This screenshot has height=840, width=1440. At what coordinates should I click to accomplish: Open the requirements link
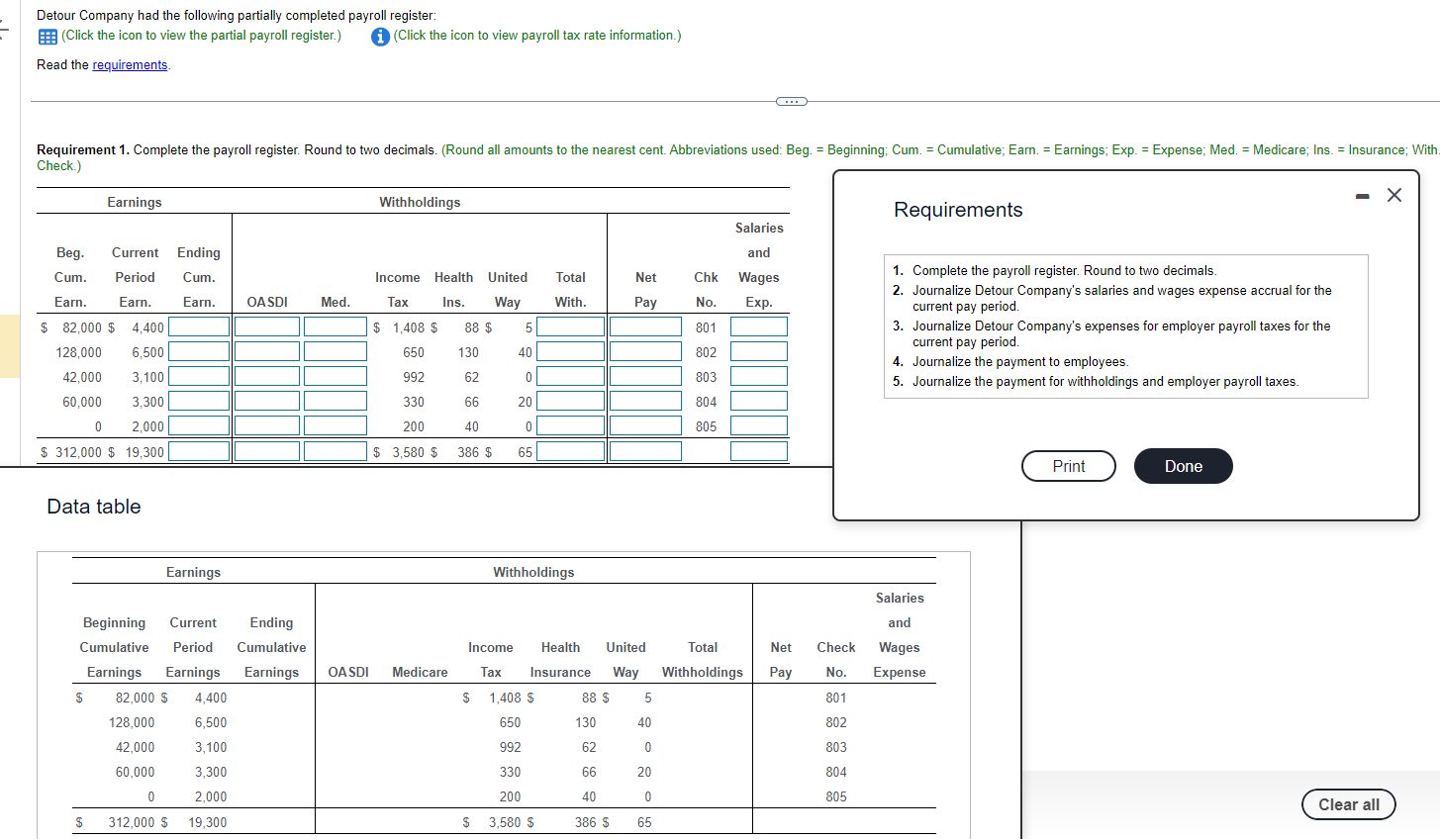130,65
